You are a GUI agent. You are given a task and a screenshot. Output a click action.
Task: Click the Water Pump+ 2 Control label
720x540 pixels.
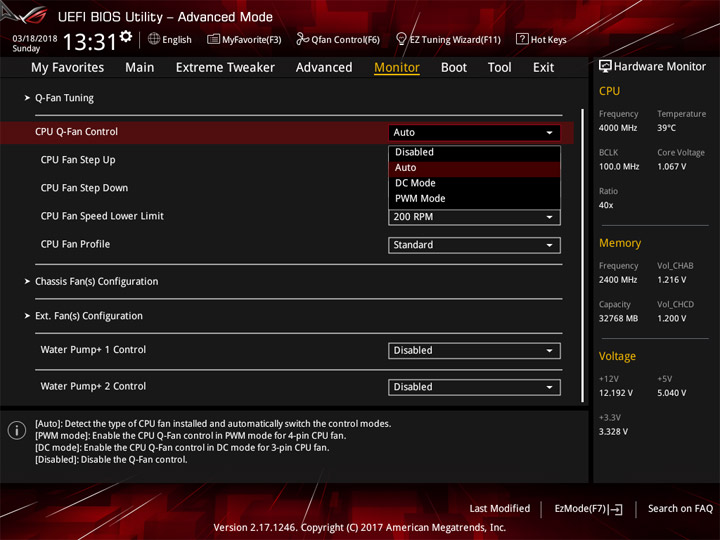(93, 387)
